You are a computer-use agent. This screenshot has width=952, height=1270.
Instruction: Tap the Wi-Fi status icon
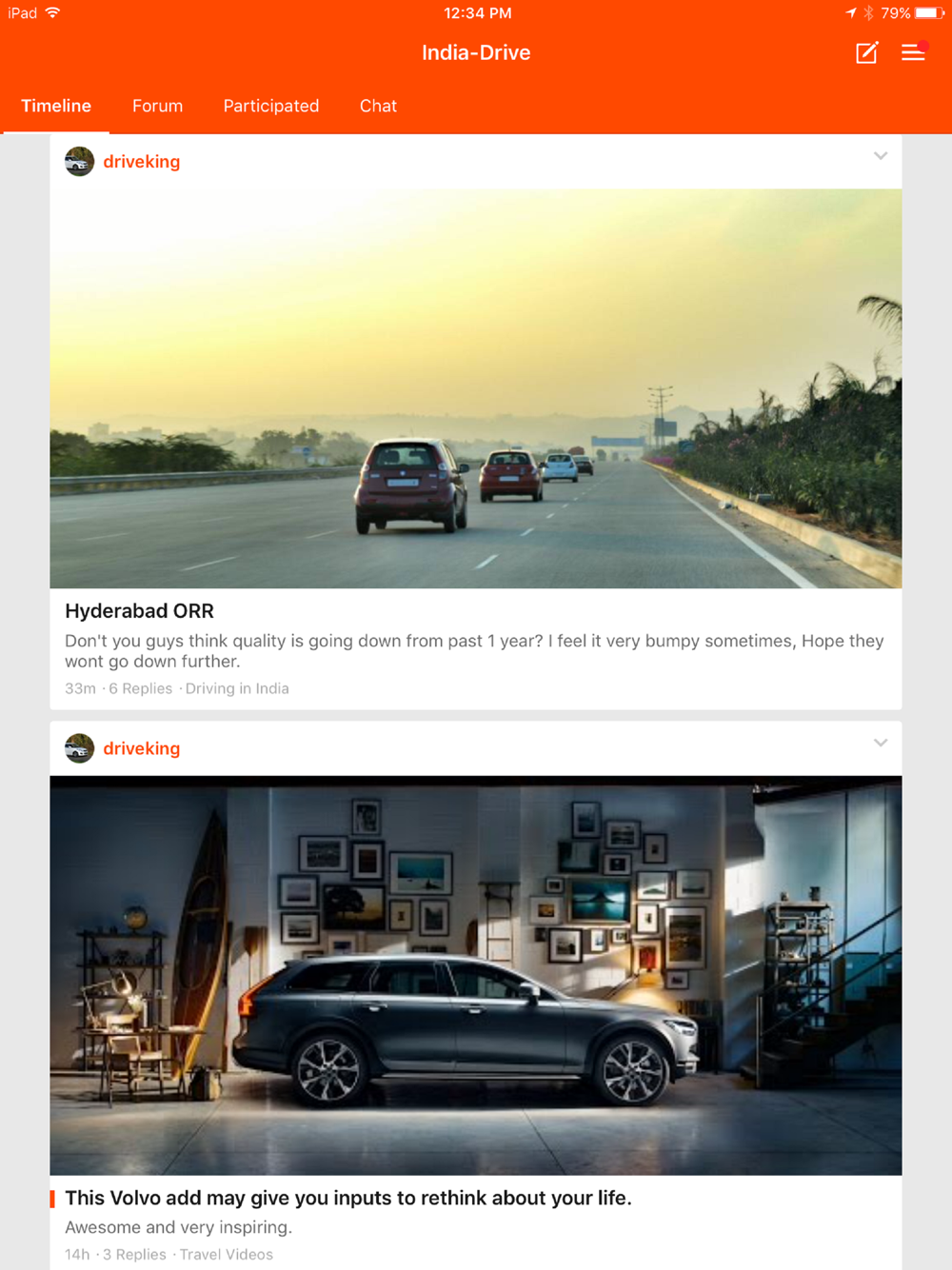click(x=52, y=12)
